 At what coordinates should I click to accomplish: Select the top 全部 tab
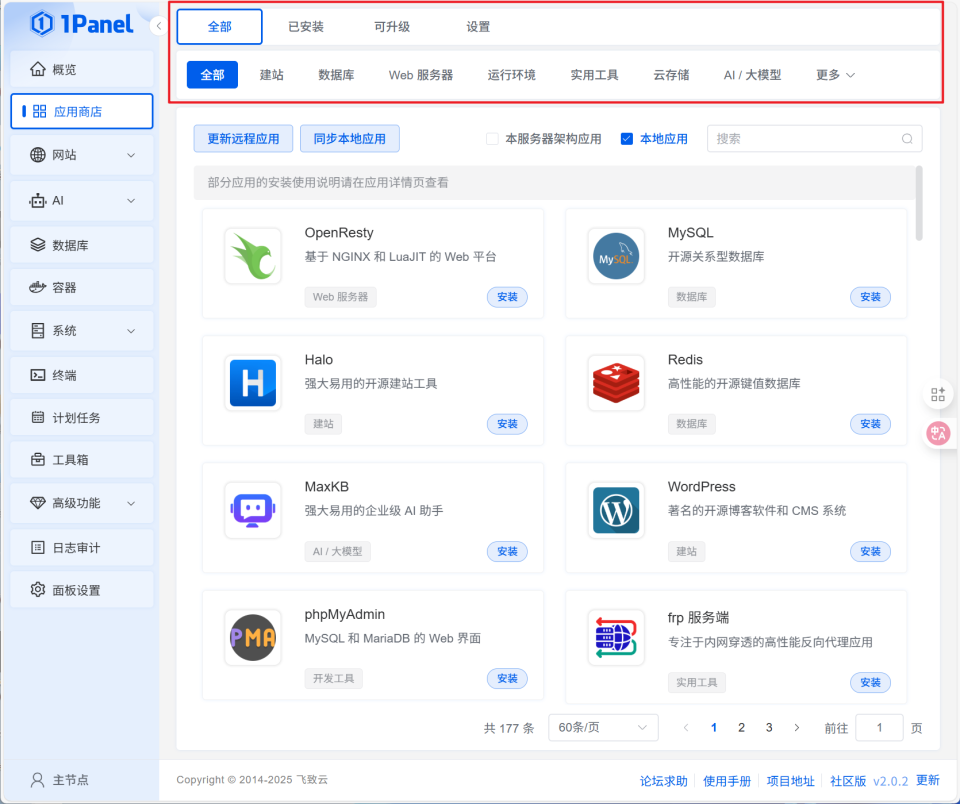point(220,26)
